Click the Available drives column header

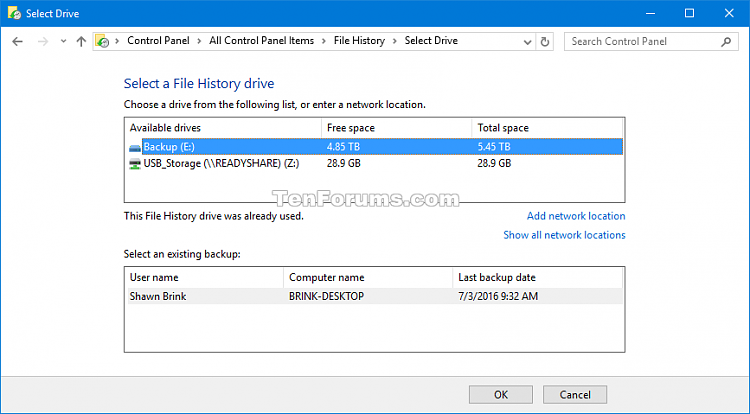click(x=223, y=128)
